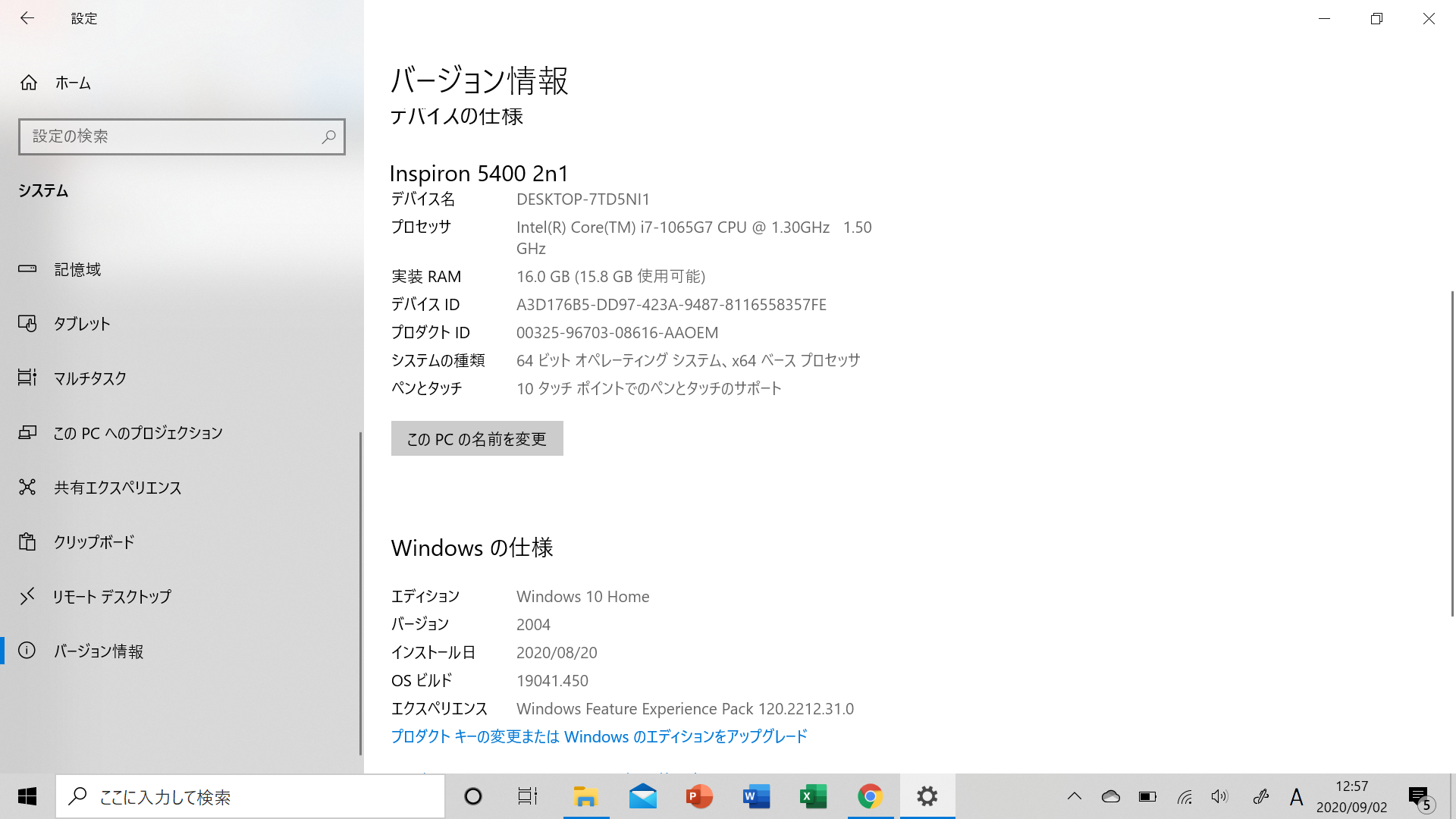1456x819 pixels.
Task: Switch to the Multitasking section
Action: pos(89,378)
